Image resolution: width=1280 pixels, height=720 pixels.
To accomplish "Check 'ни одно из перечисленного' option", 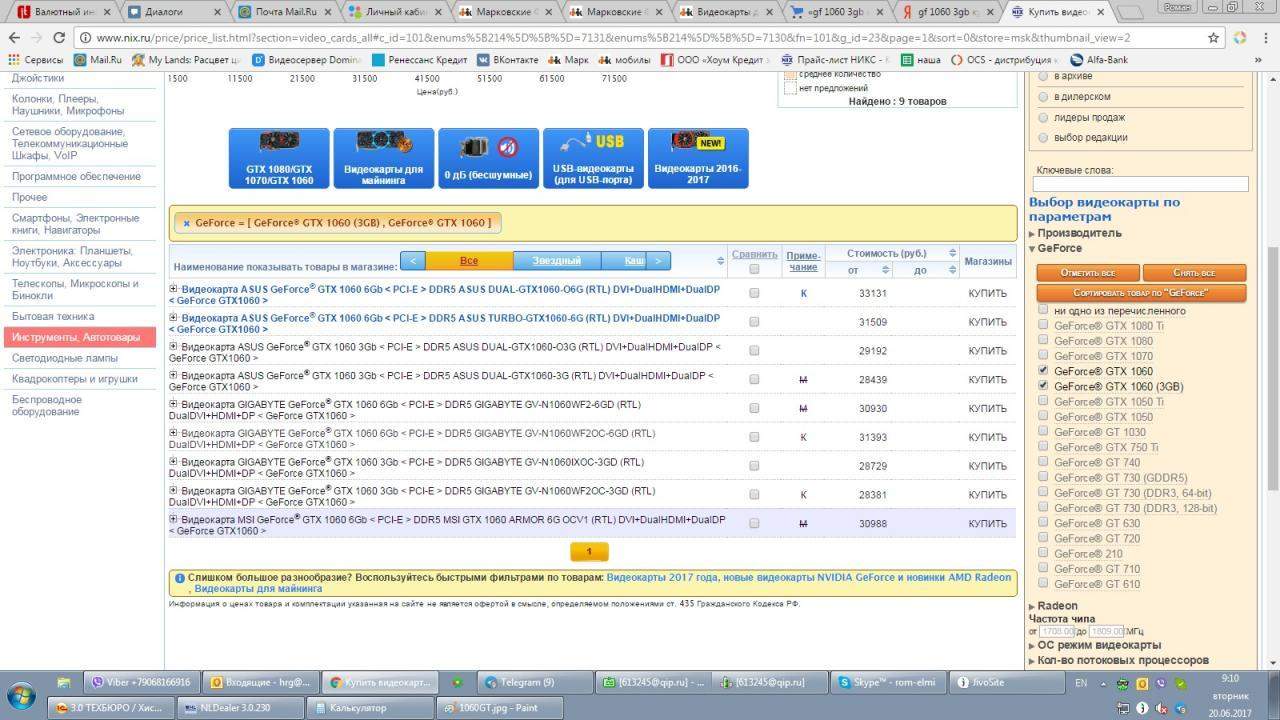I will 1043,310.
